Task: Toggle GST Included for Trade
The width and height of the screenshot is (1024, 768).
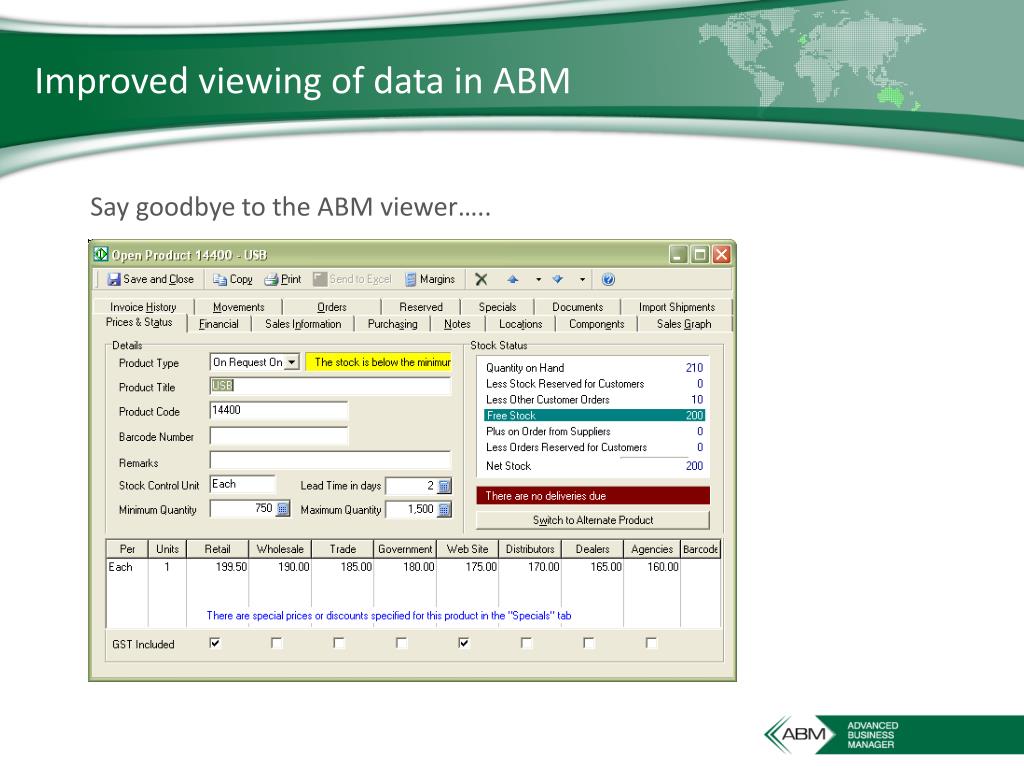Action: point(339,643)
